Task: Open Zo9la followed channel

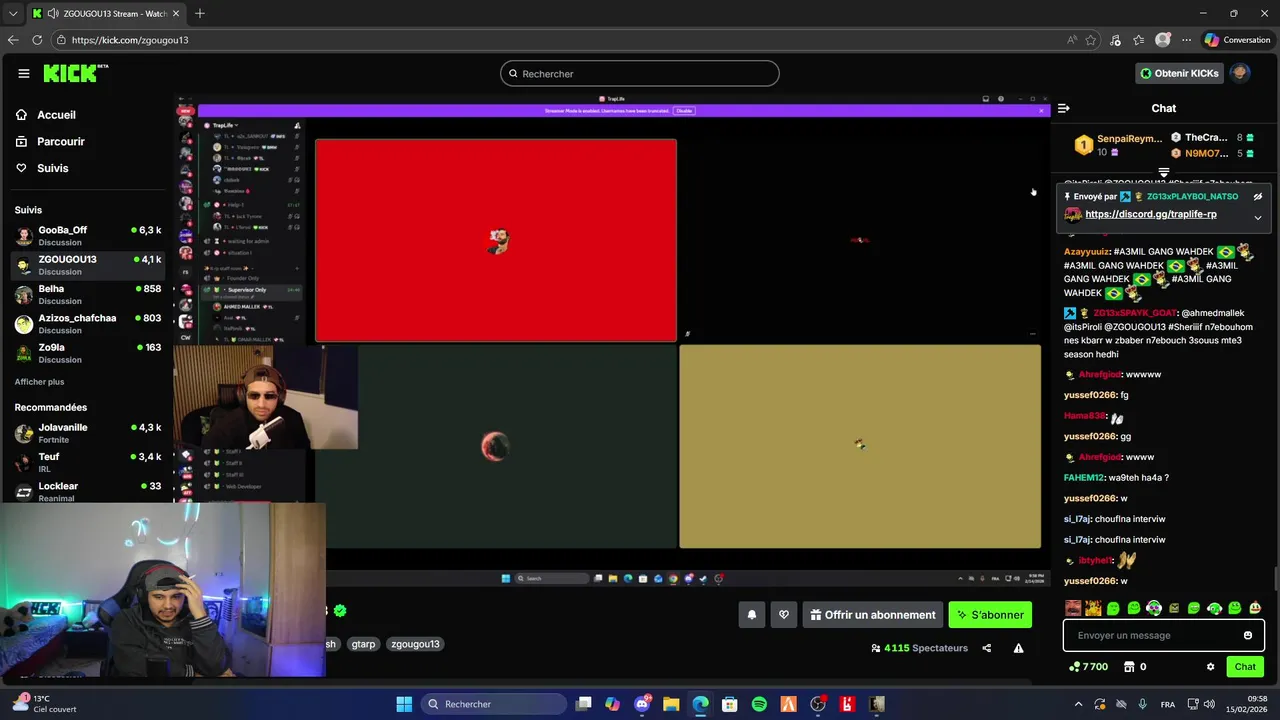Action: click(x=88, y=353)
